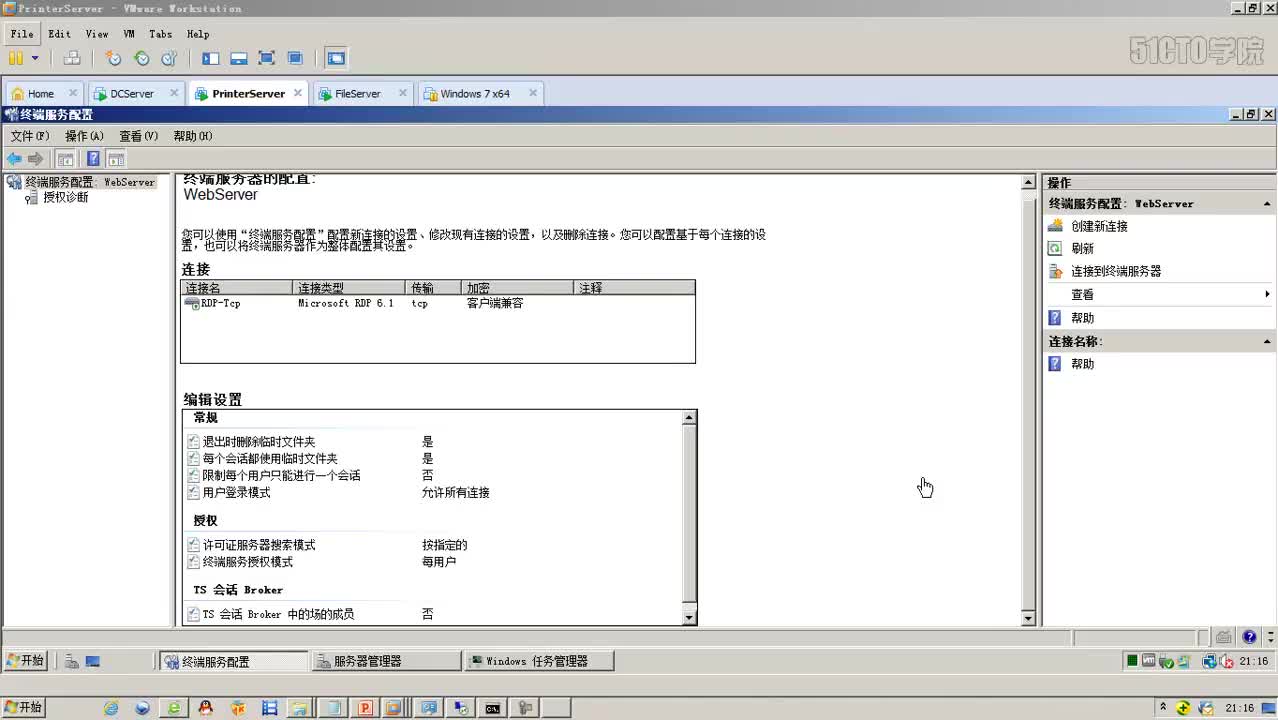Switch to 服务器管理器 taskbar window
This screenshot has height=720, width=1278.
tap(385, 661)
